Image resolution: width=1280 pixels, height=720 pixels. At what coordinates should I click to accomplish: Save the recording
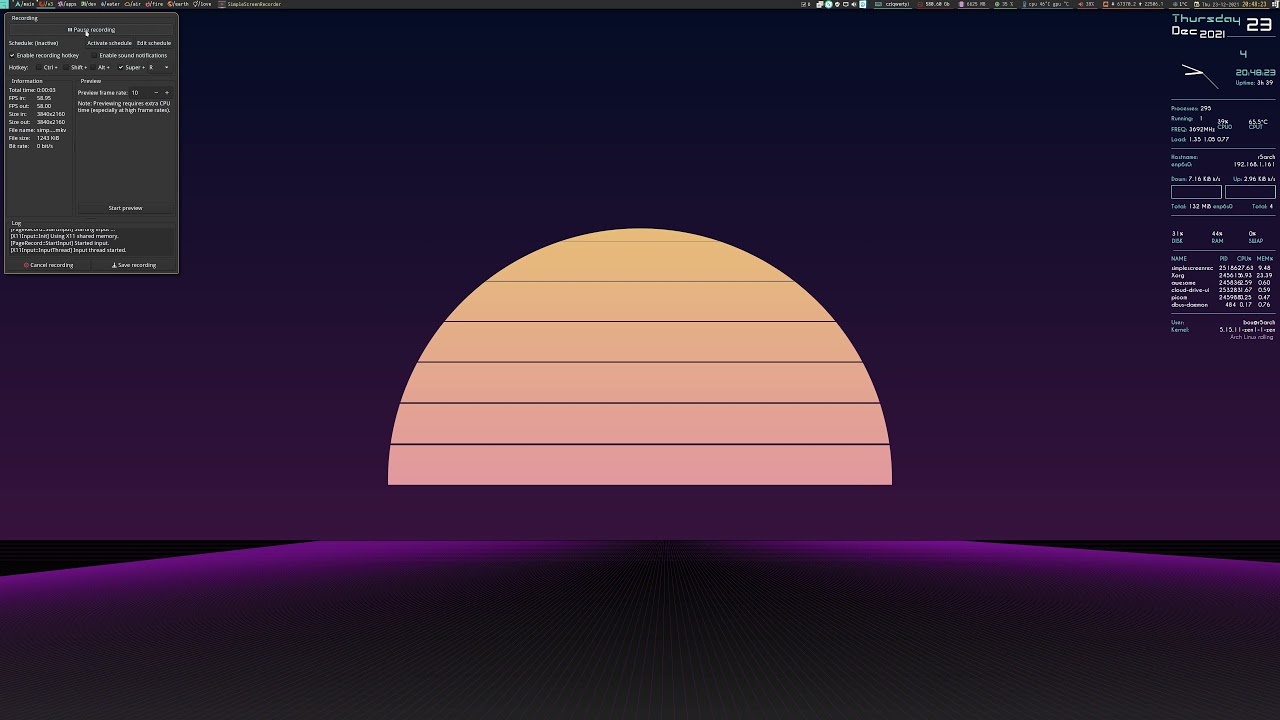[134, 265]
